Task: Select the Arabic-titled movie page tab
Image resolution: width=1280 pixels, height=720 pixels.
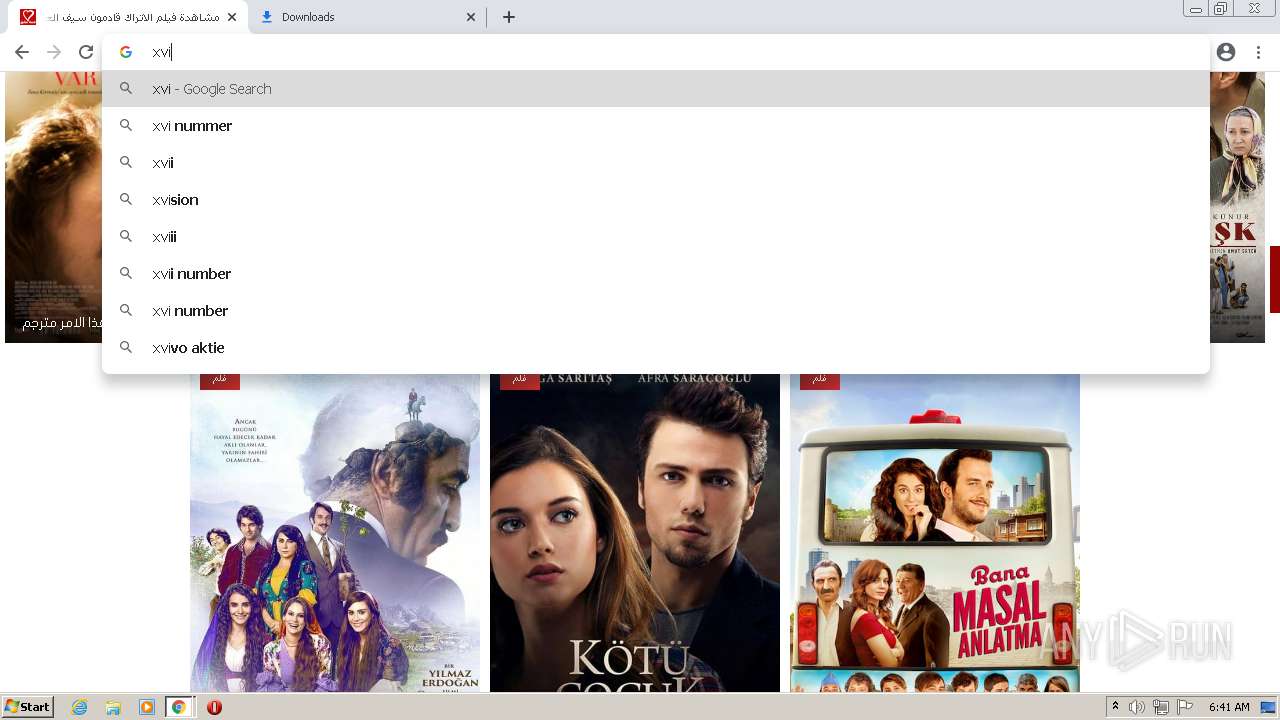Action: [128, 17]
